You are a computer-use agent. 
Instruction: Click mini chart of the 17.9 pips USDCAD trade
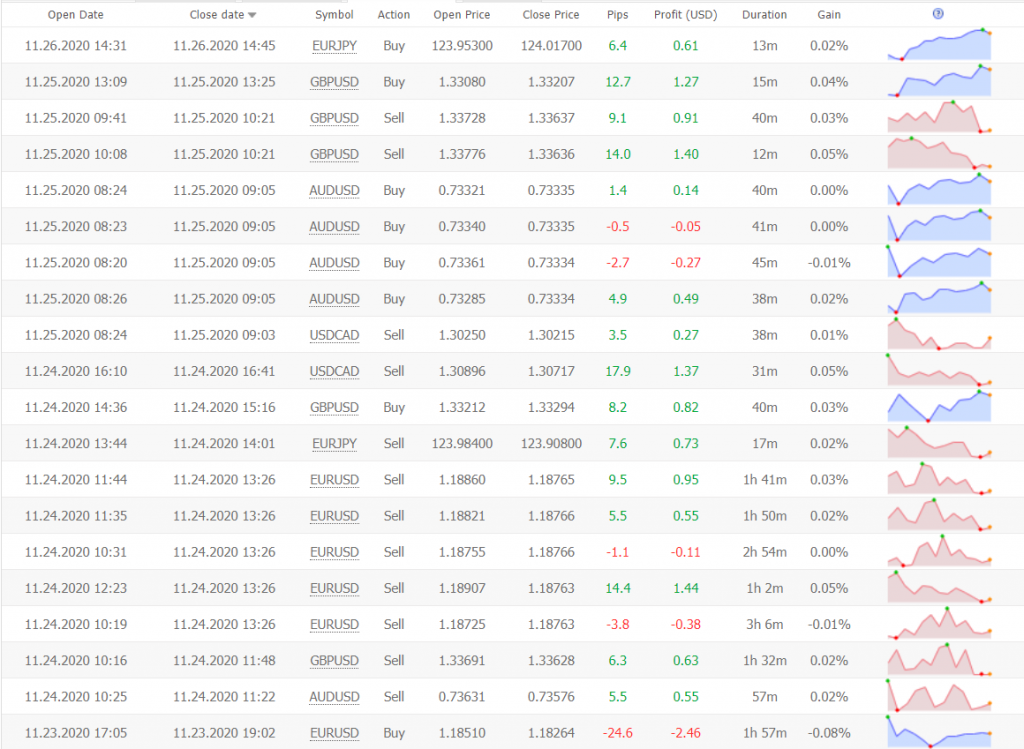[x=938, y=371]
